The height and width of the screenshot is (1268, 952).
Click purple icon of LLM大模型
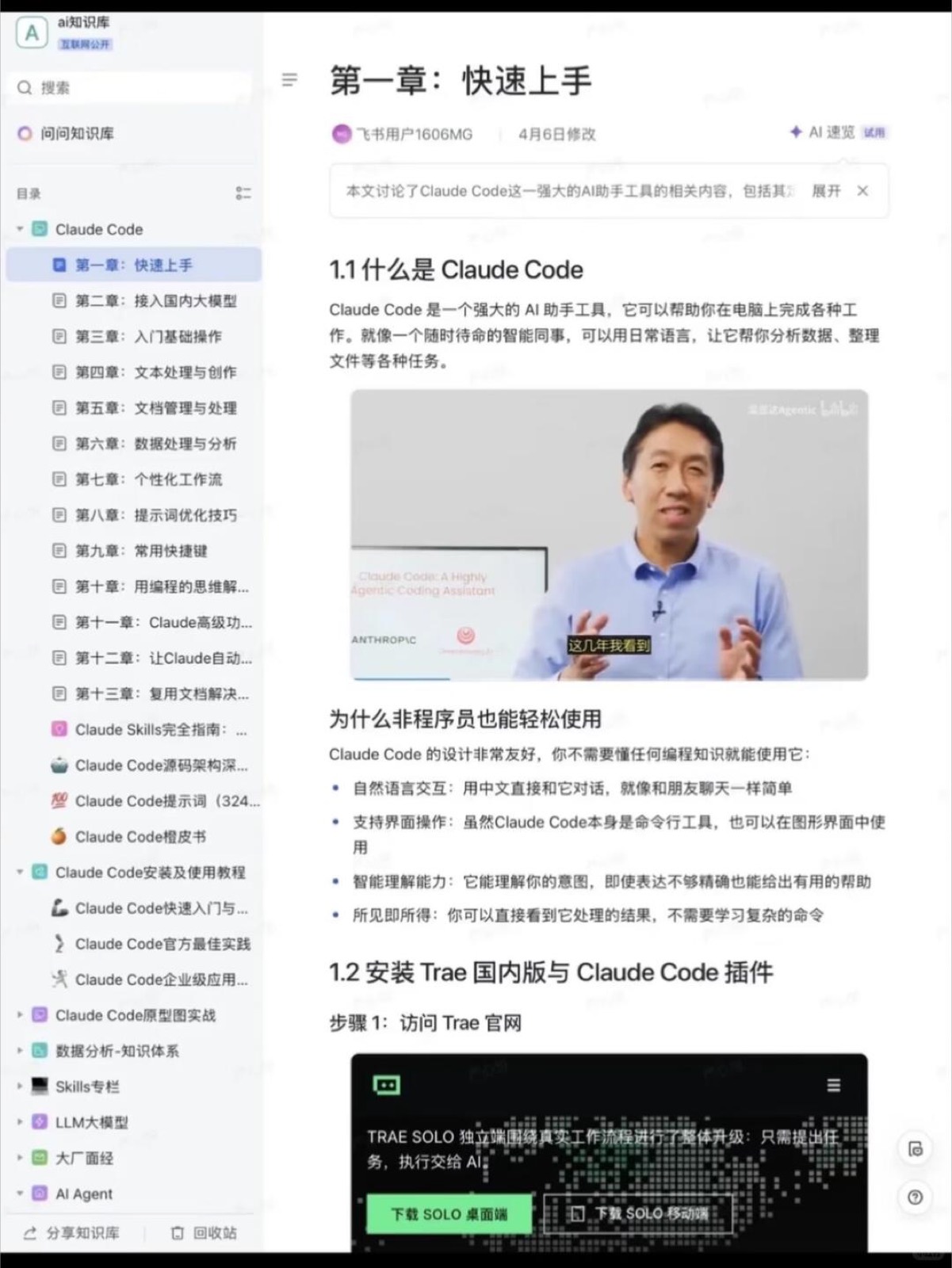40,1121
